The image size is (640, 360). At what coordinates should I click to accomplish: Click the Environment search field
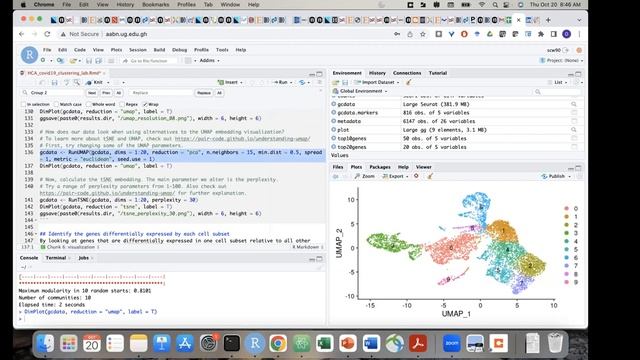coord(557,92)
